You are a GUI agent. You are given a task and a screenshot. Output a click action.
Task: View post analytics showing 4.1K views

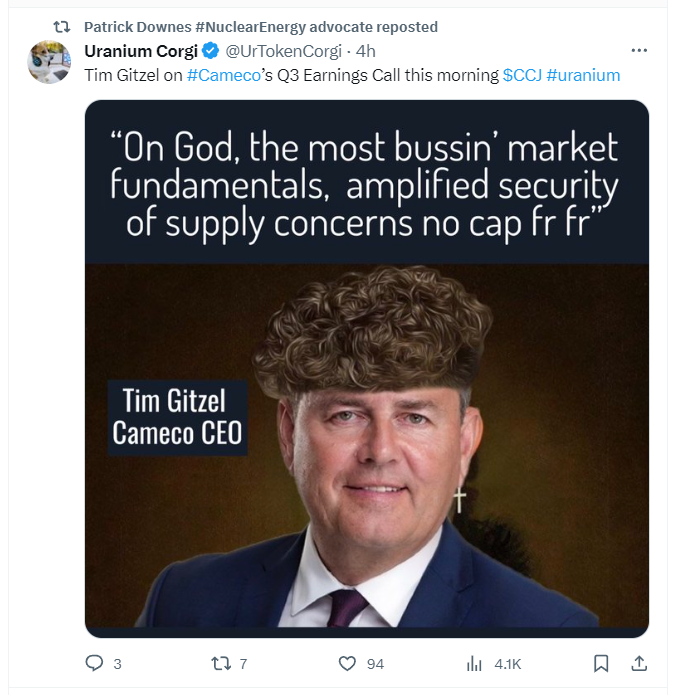476,663
